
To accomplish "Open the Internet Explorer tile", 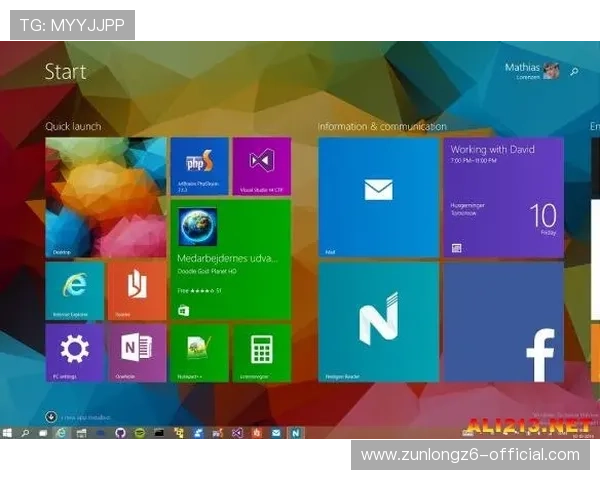I will [x=74, y=290].
